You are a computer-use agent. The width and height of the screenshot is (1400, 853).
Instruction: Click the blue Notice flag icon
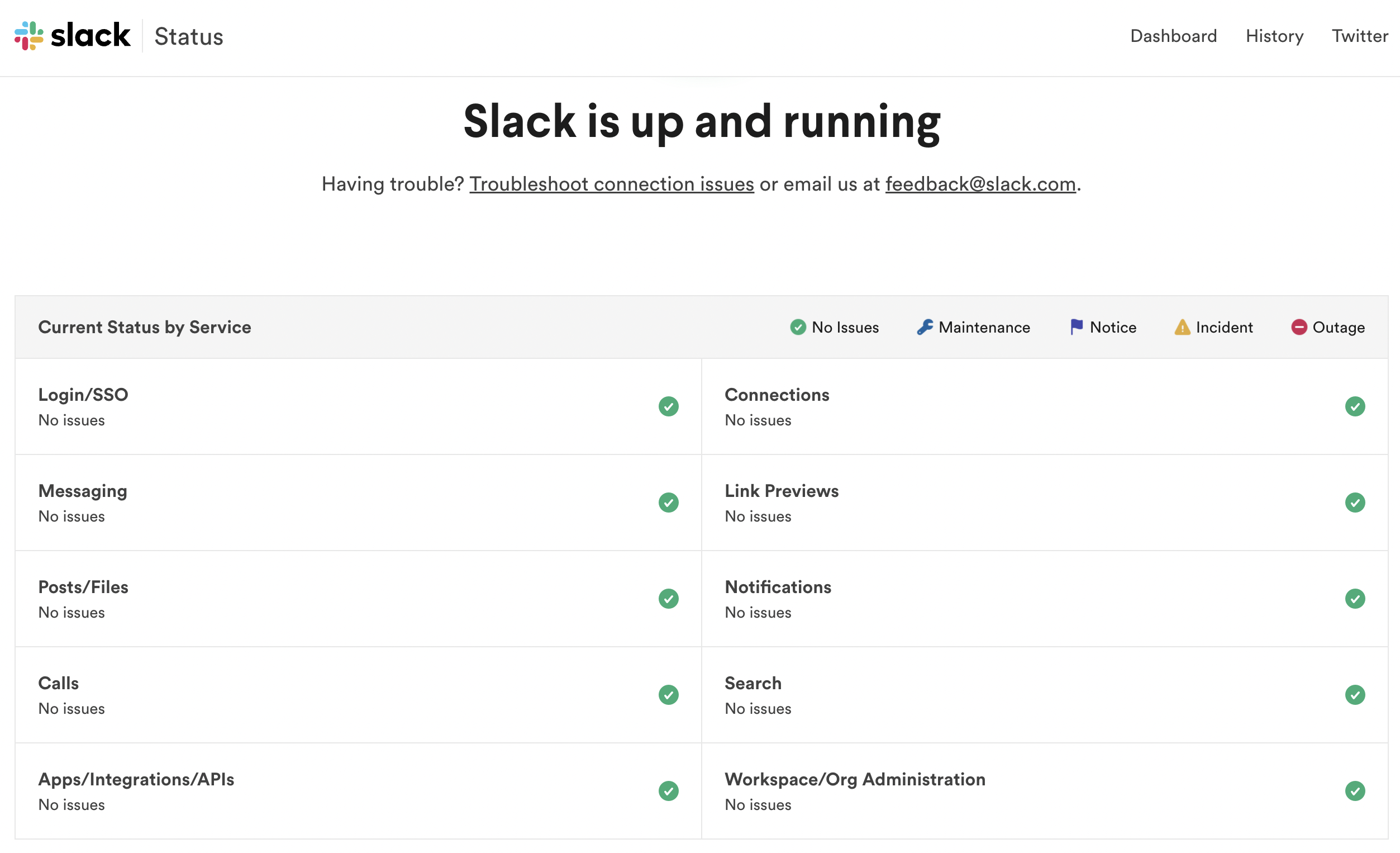coord(1076,327)
